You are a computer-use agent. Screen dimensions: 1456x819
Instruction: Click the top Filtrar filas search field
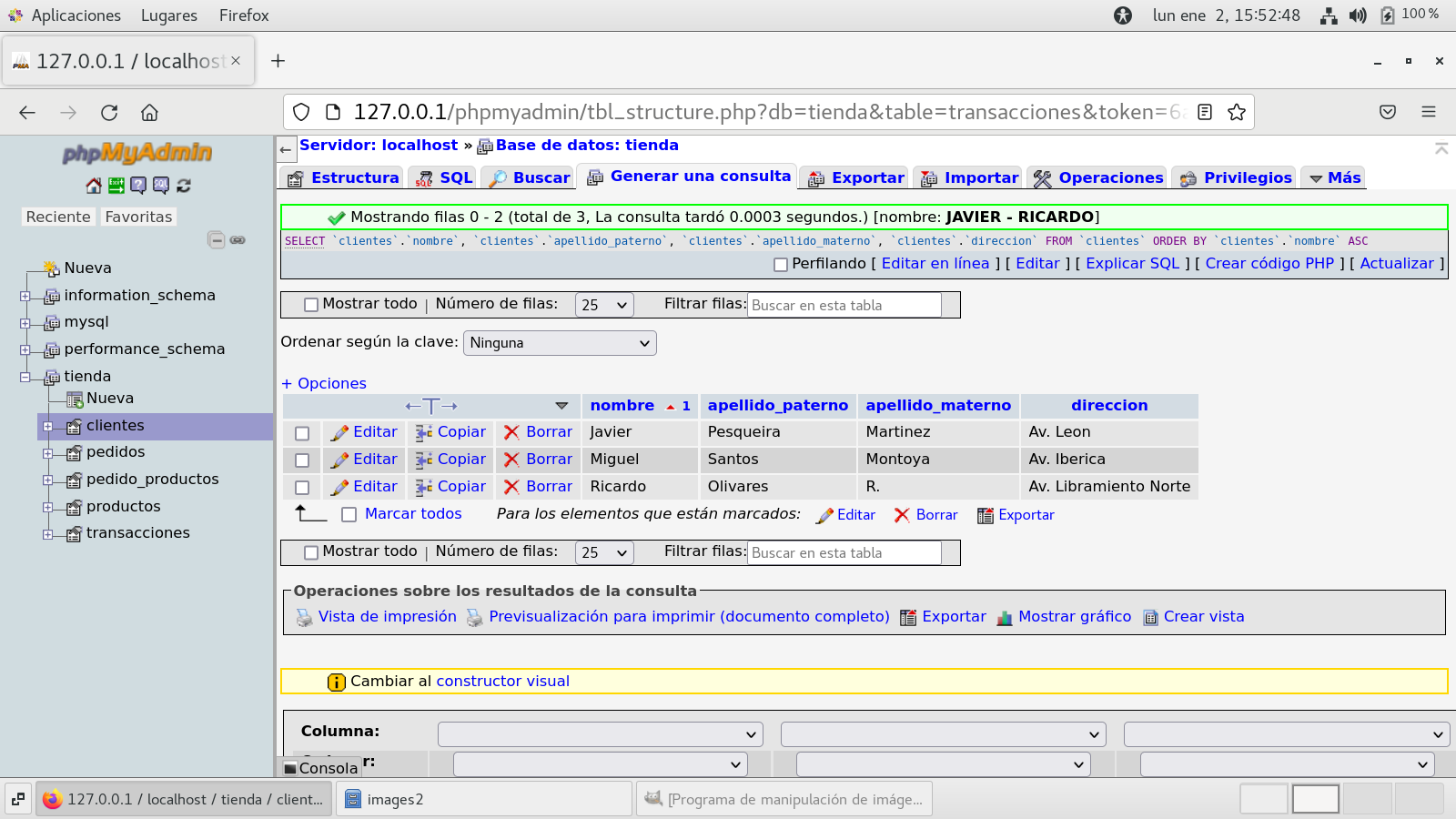844,306
